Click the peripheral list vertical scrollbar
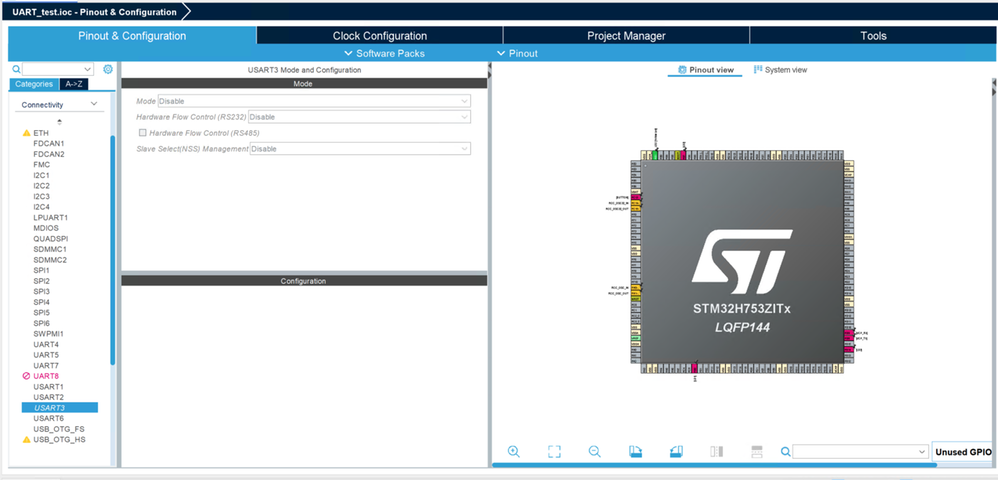This screenshot has width=998, height=480. tap(113, 250)
